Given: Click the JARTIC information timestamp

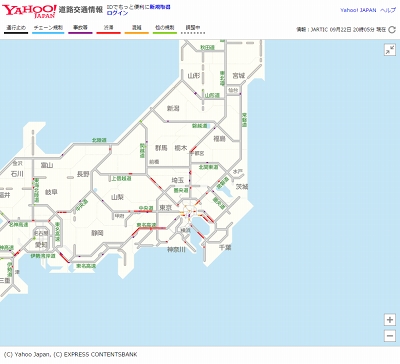Looking at the screenshot, I should tap(341, 30).
